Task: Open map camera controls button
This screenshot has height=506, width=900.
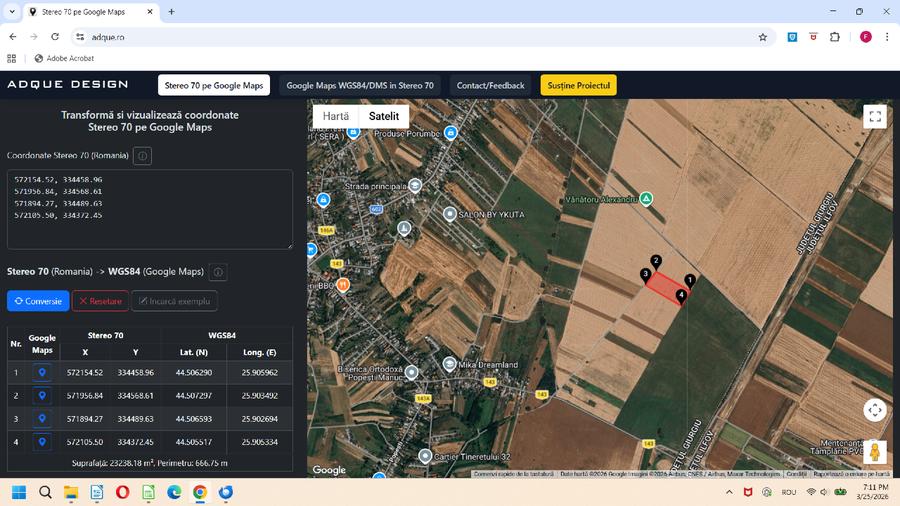Action: point(875,410)
